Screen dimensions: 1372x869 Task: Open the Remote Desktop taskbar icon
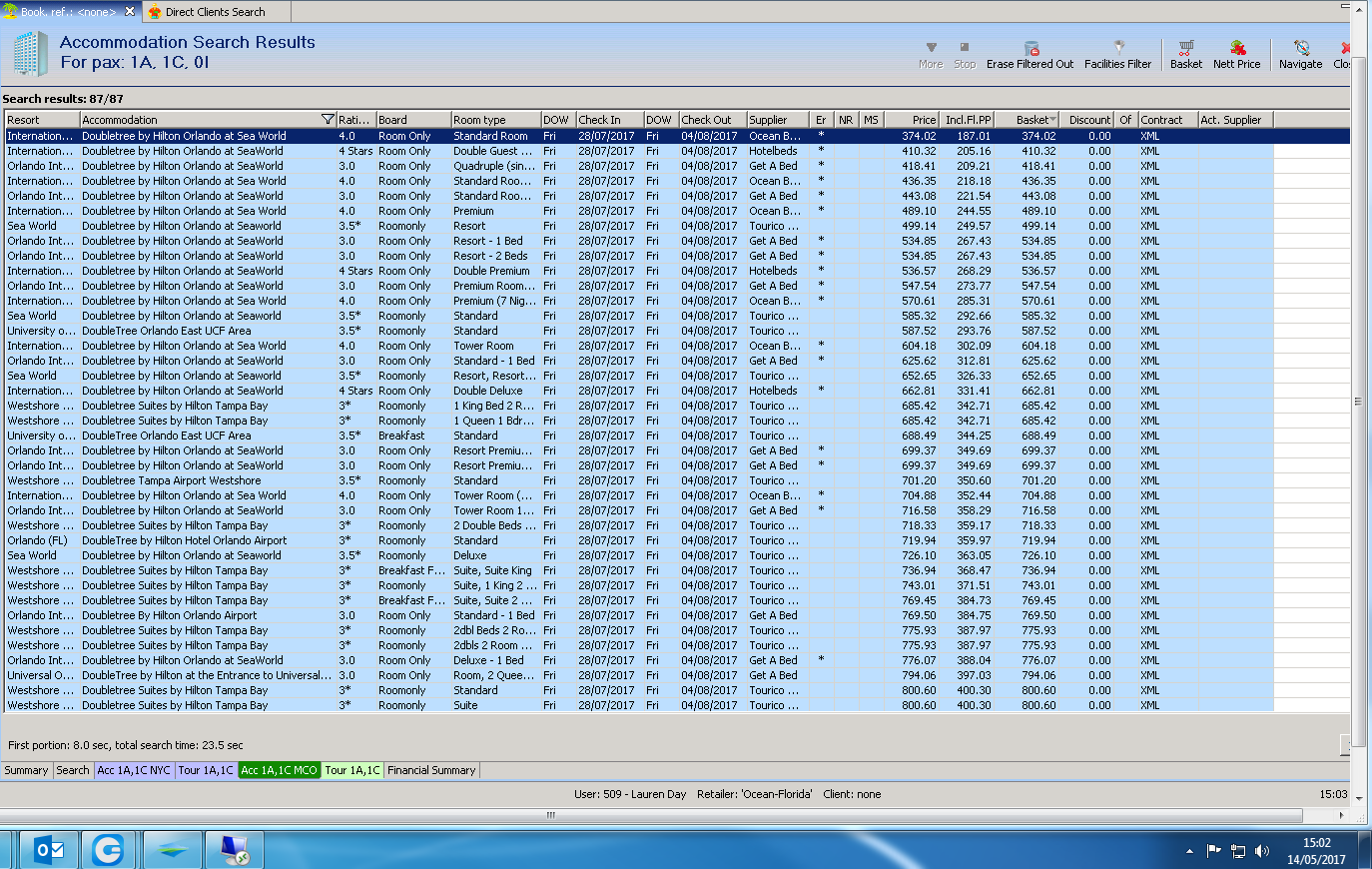point(235,850)
